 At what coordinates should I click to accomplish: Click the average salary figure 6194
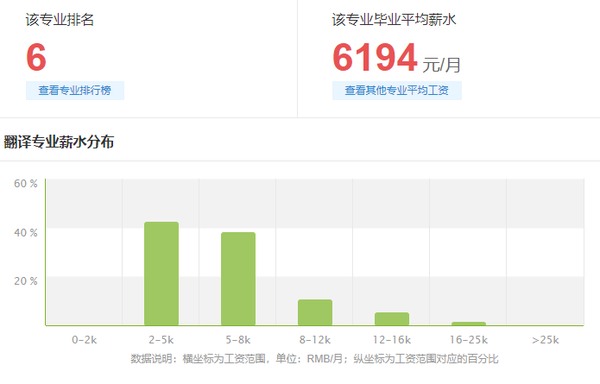(x=375, y=57)
